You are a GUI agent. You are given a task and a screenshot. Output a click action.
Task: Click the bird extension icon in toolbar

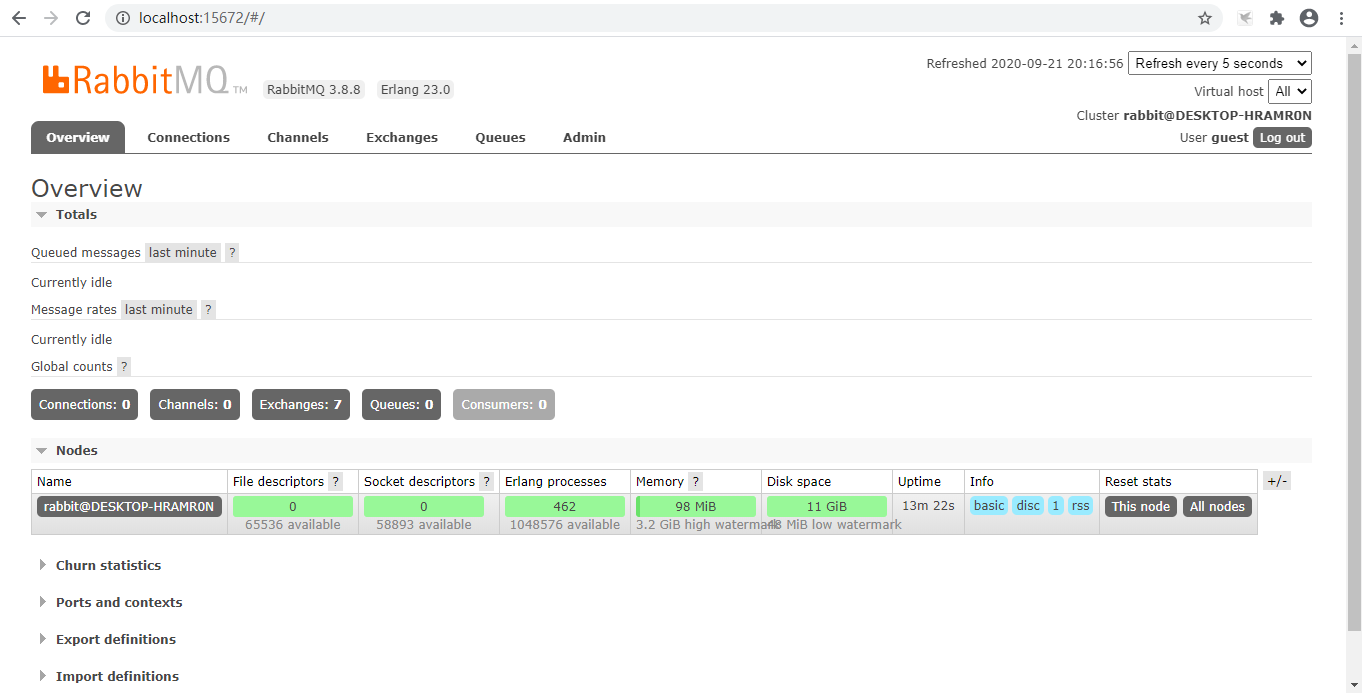(x=1245, y=18)
